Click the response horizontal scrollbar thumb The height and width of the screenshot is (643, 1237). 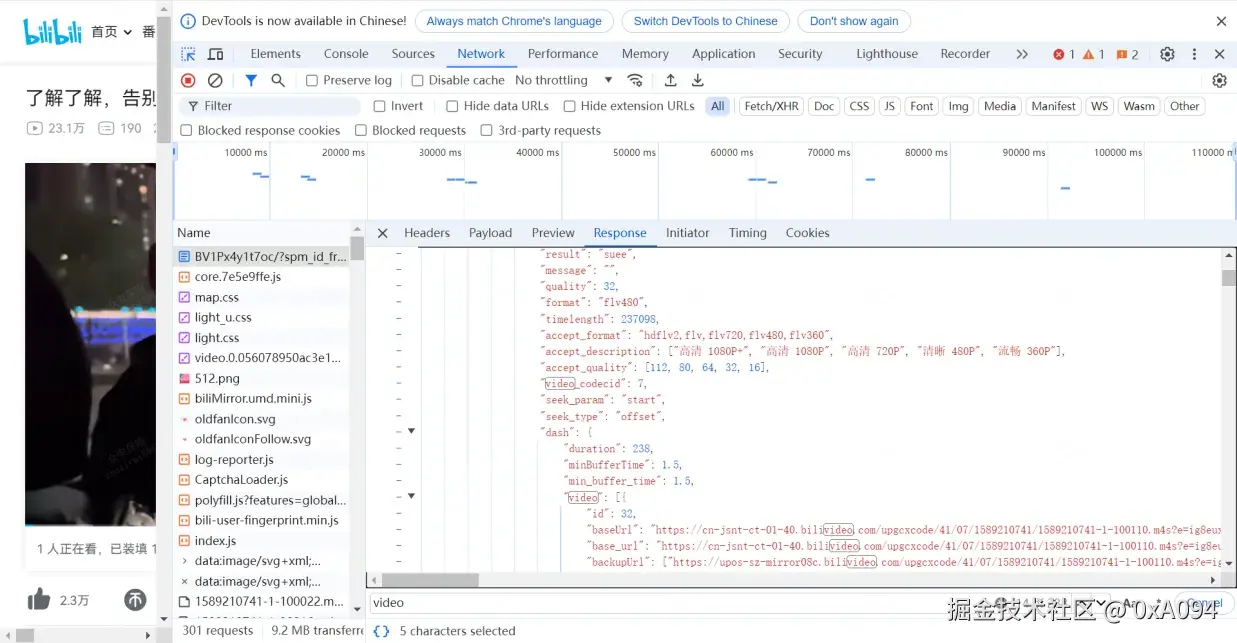pos(431,580)
